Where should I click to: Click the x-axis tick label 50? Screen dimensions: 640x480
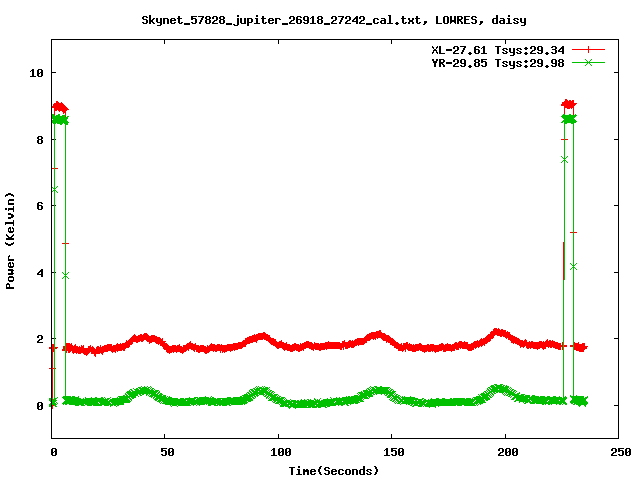point(167,452)
